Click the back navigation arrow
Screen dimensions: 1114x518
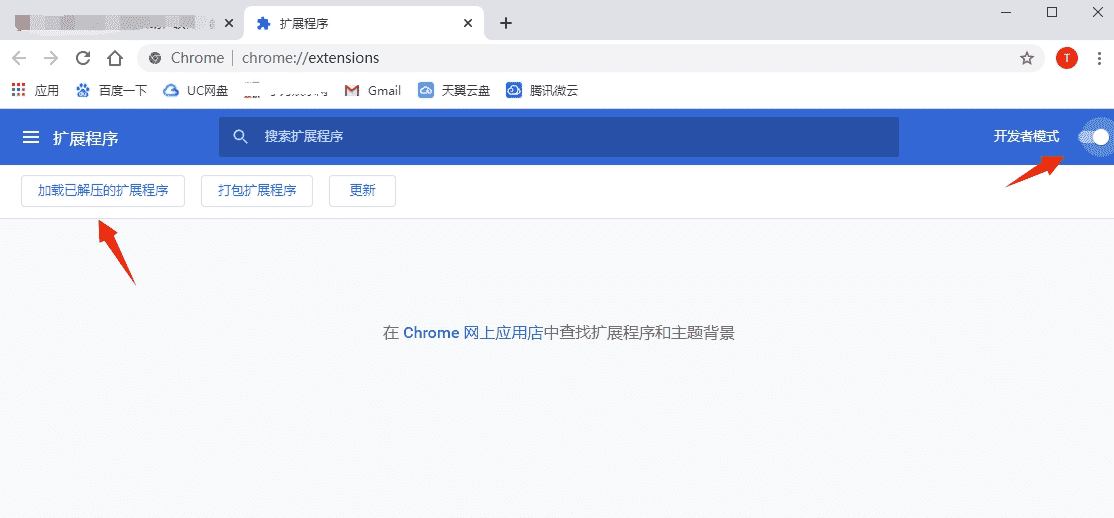tap(19, 58)
